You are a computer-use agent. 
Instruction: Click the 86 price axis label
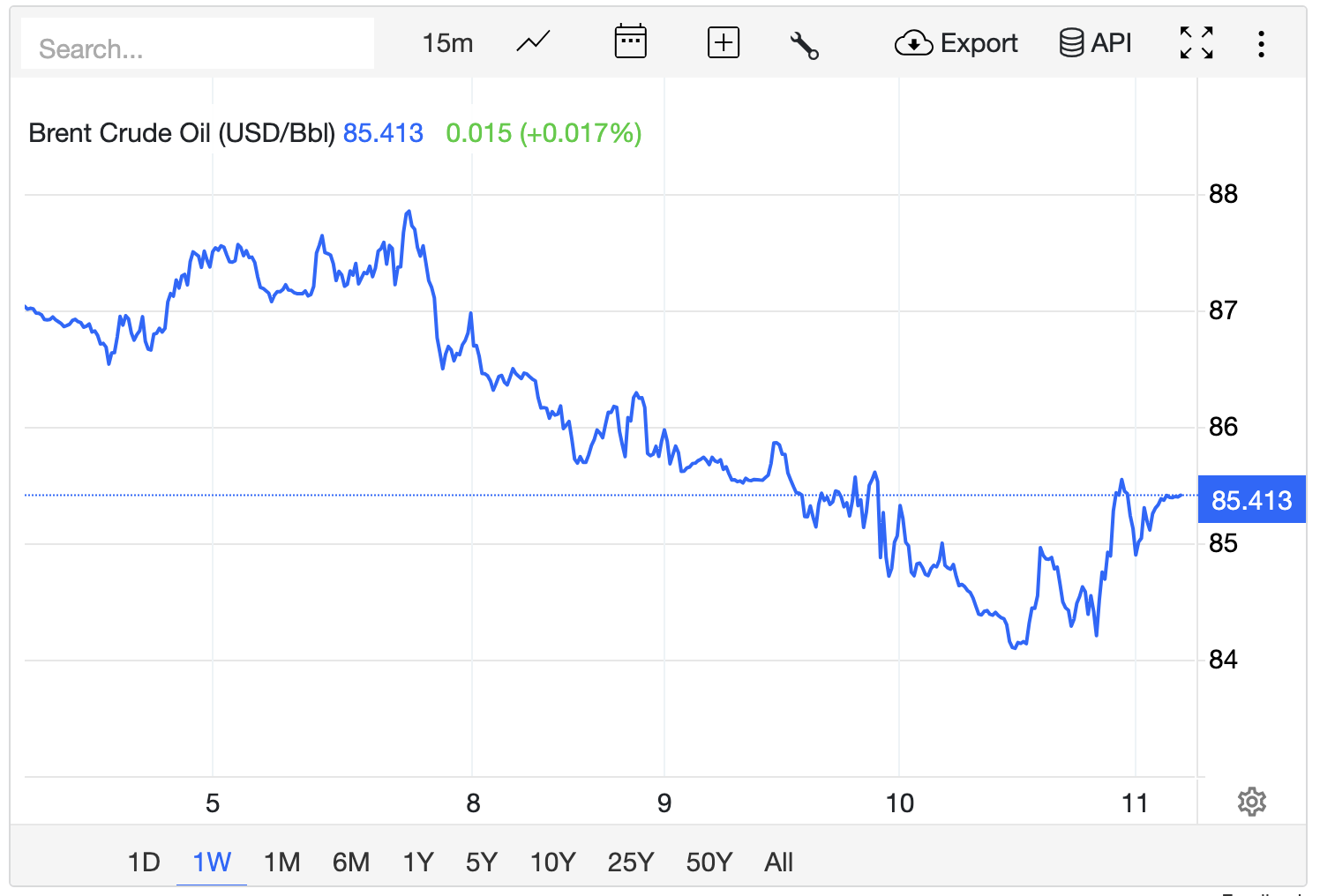[1223, 427]
